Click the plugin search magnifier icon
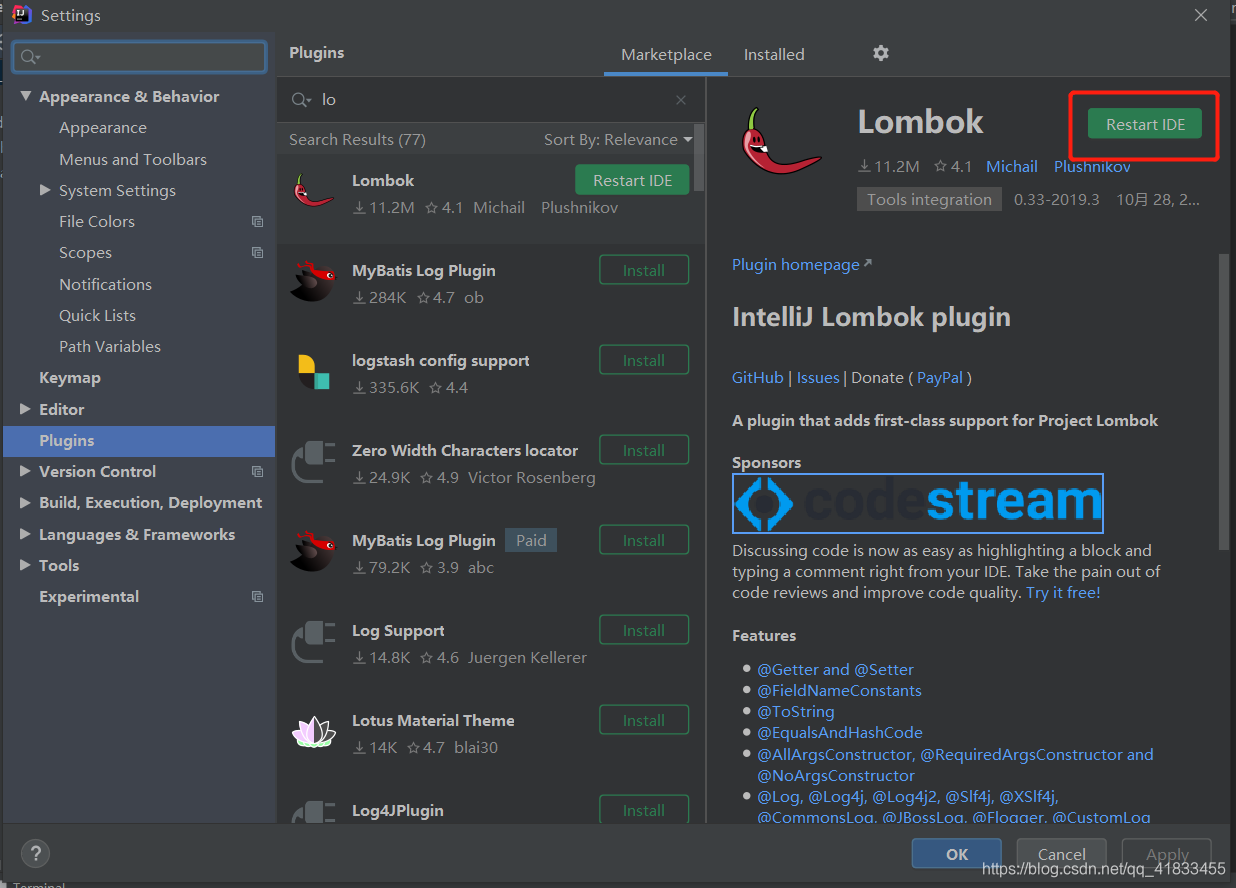 tap(300, 100)
